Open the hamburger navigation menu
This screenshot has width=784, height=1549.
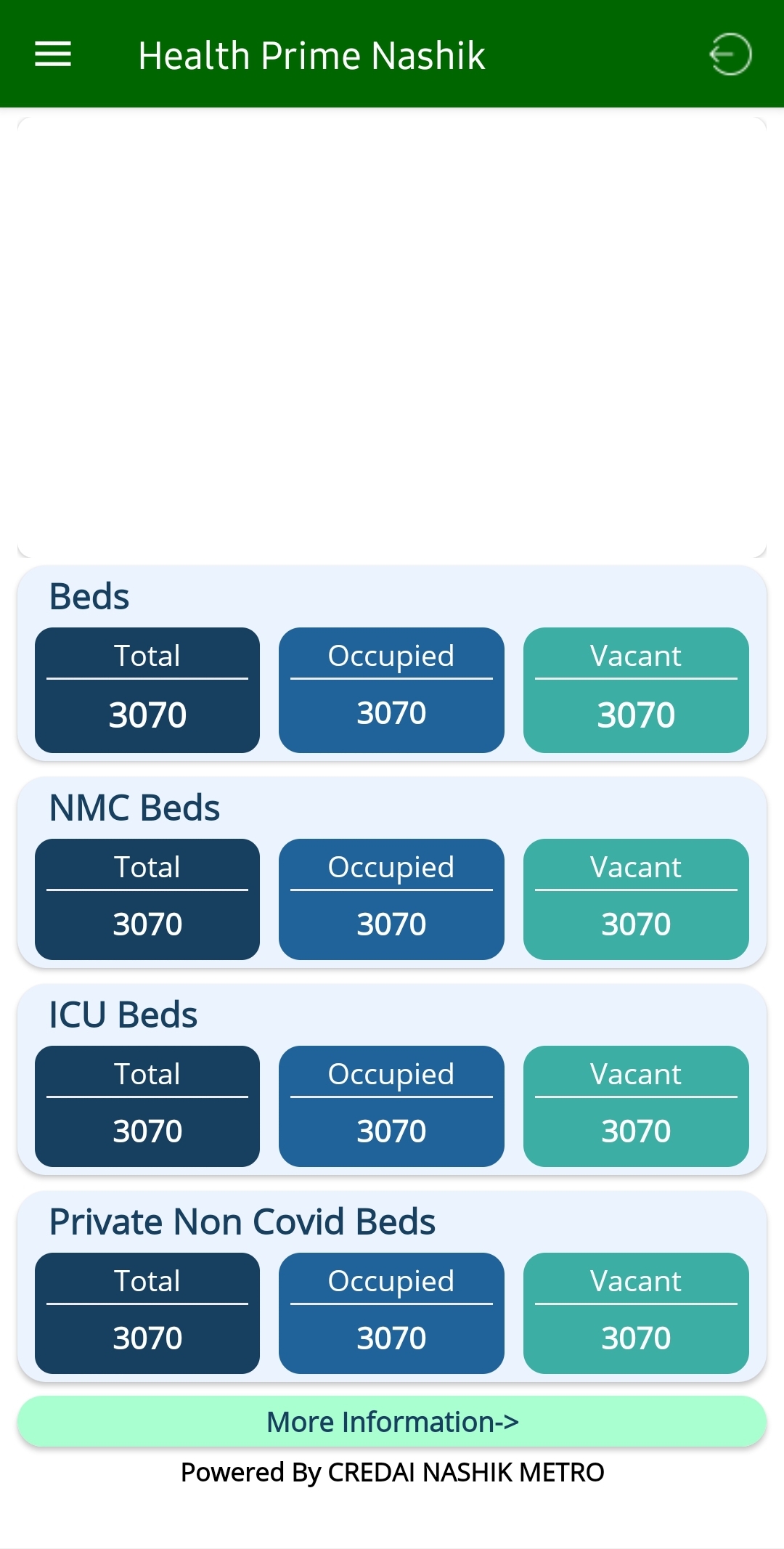click(x=53, y=54)
